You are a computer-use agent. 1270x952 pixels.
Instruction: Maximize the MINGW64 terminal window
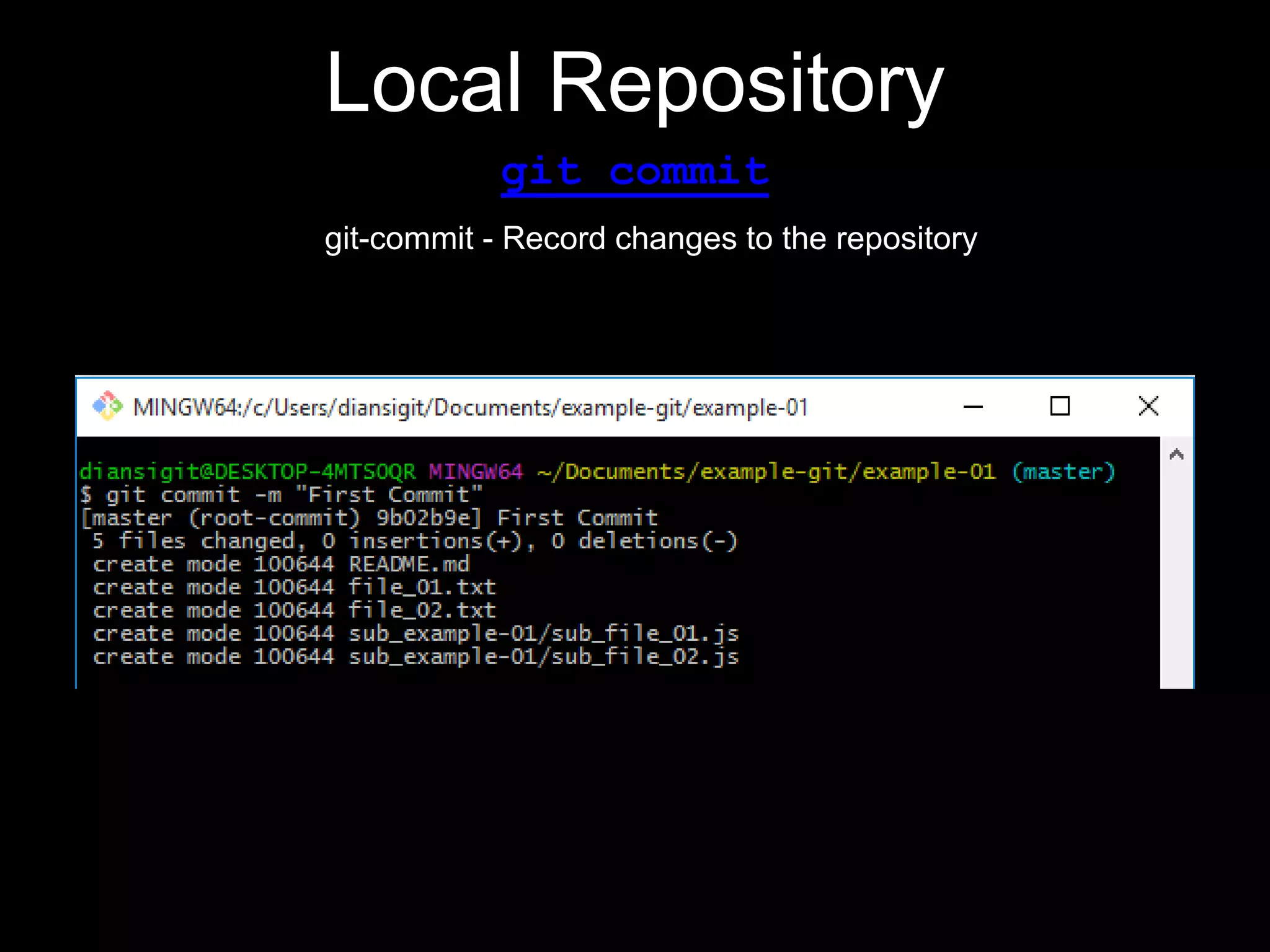point(1060,407)
